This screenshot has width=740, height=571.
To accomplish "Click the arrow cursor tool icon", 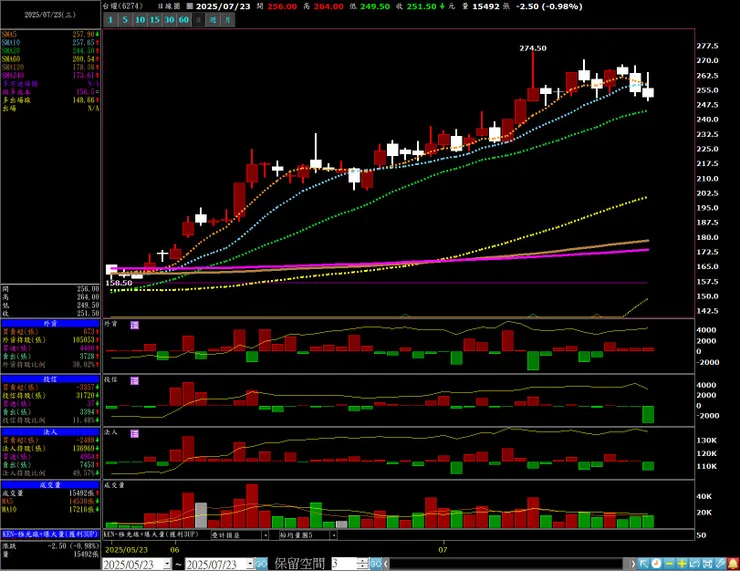I will pos(644,563).
